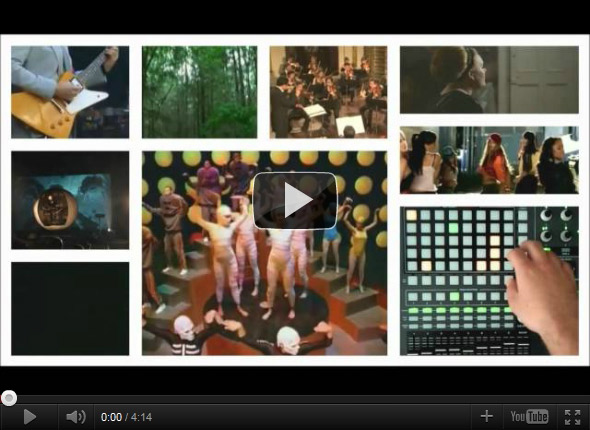Start playback with the bottom-left play icon
This screenshot has height=430, width=590.
click(x=29, y=417)
